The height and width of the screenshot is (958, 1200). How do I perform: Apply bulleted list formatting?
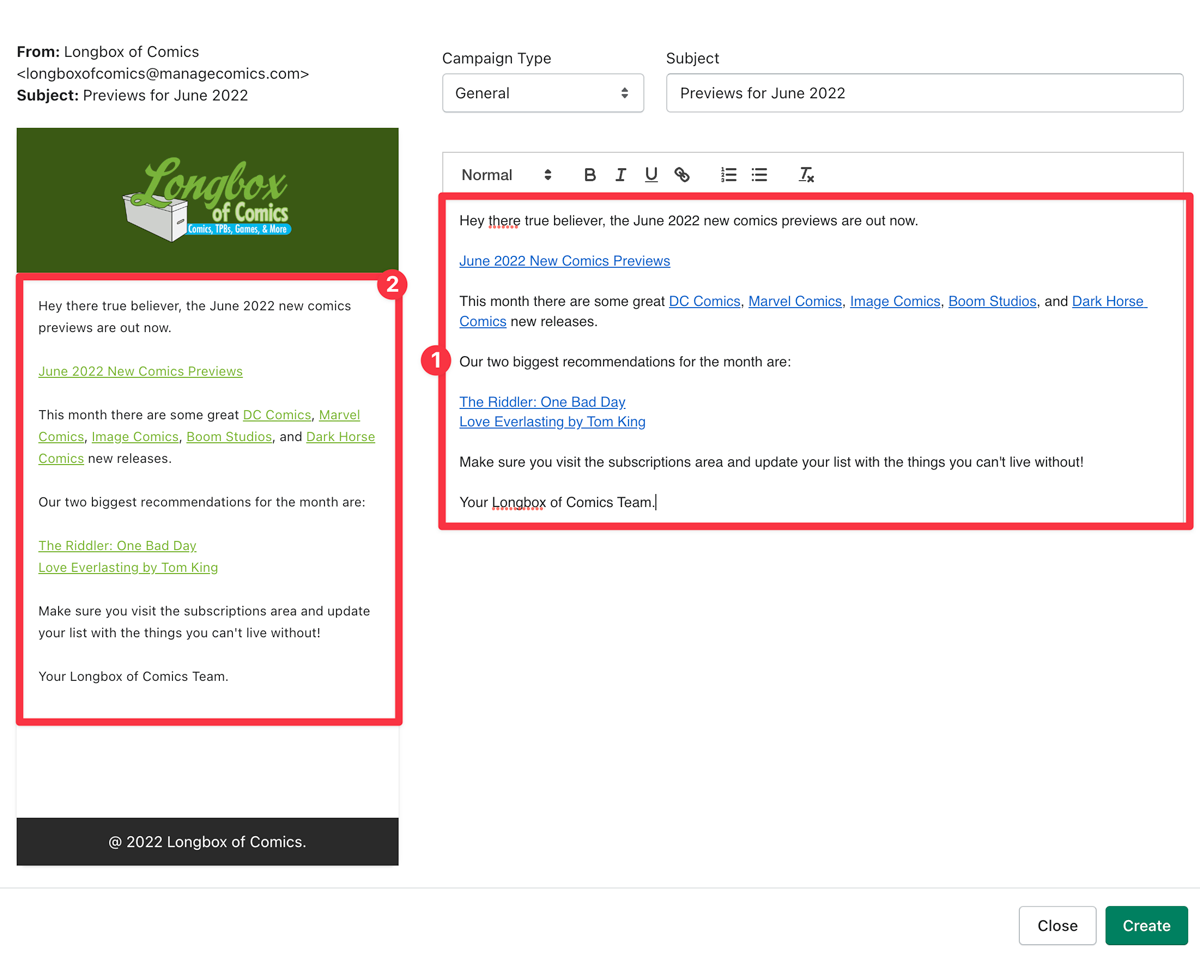click(760, 175)
